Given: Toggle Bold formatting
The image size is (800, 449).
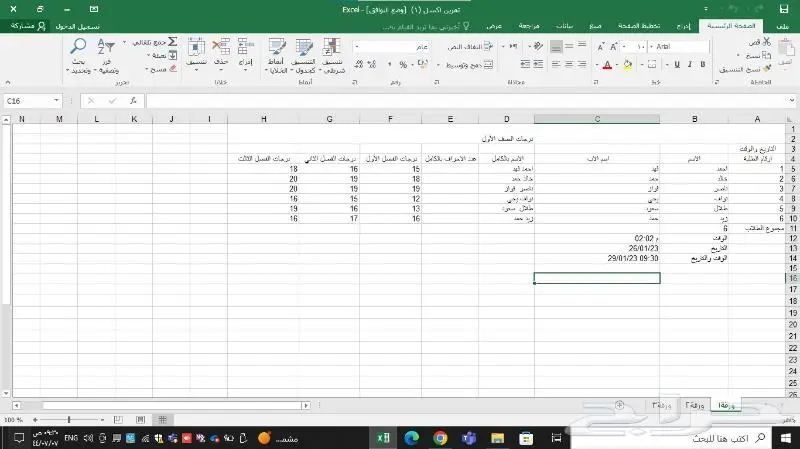Looking at the screenshot, I should click(x=703, y=64).
